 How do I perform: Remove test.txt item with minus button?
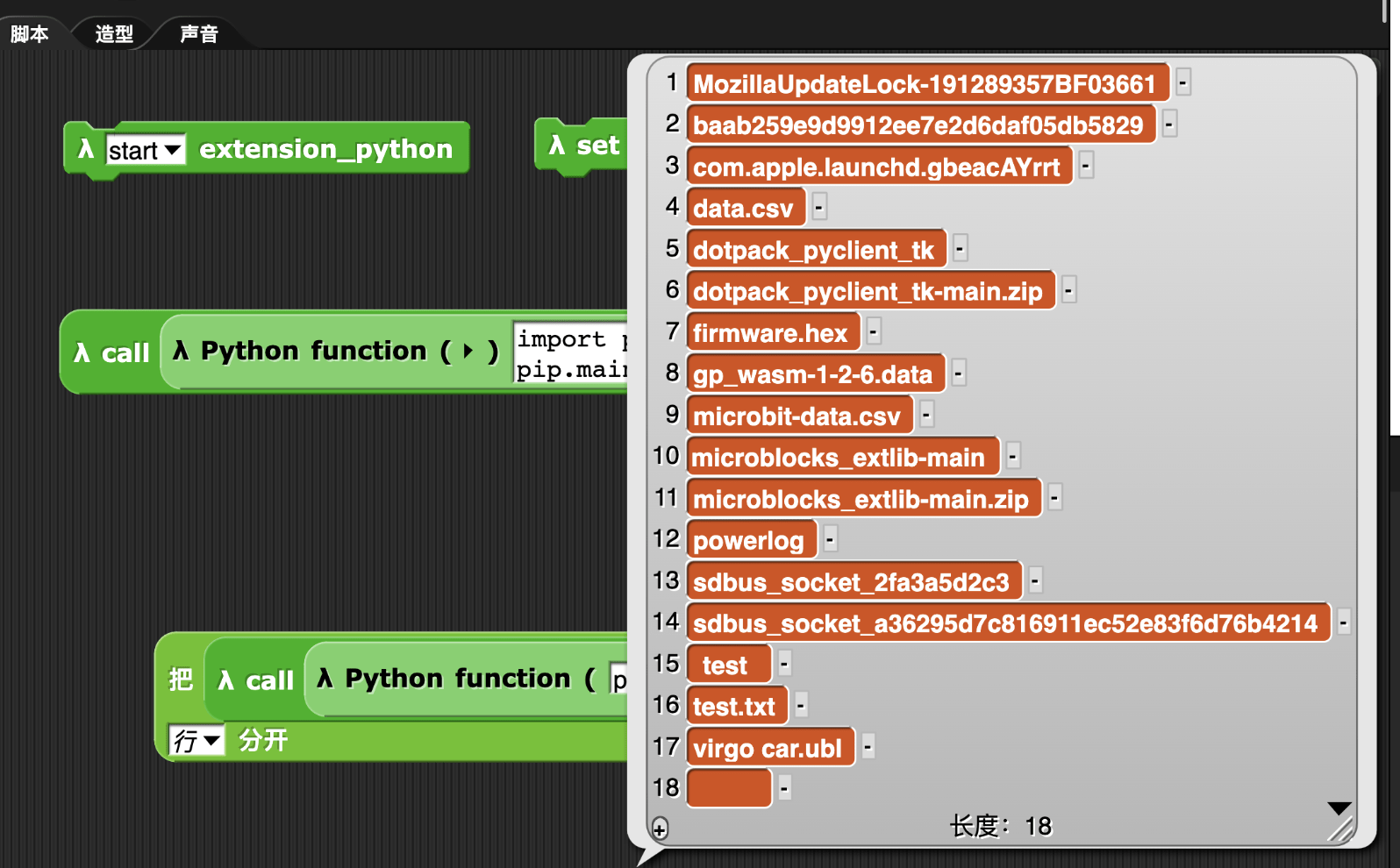(x=802, y=705)
